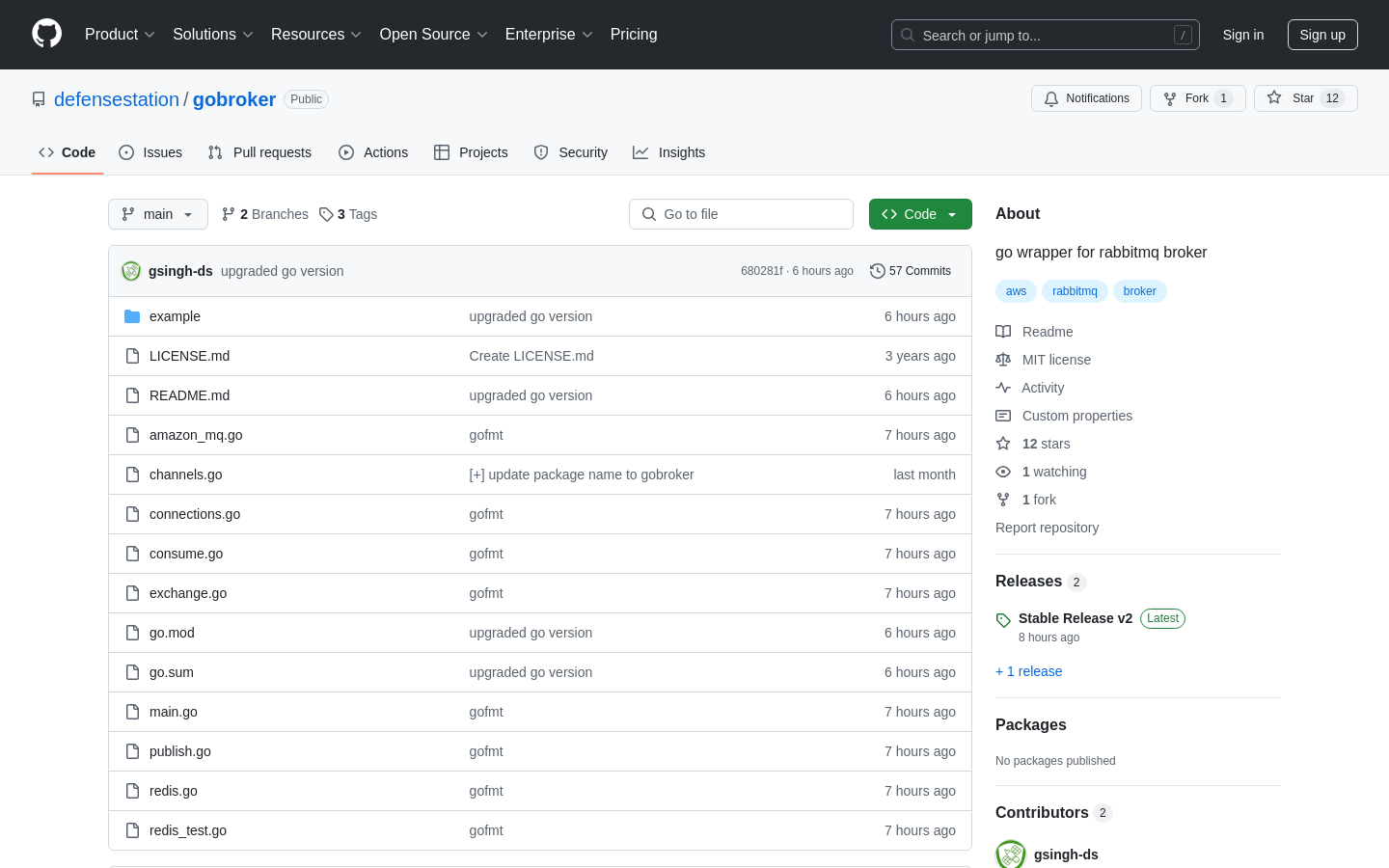Switch to the Projects tab

pos(471,152)
